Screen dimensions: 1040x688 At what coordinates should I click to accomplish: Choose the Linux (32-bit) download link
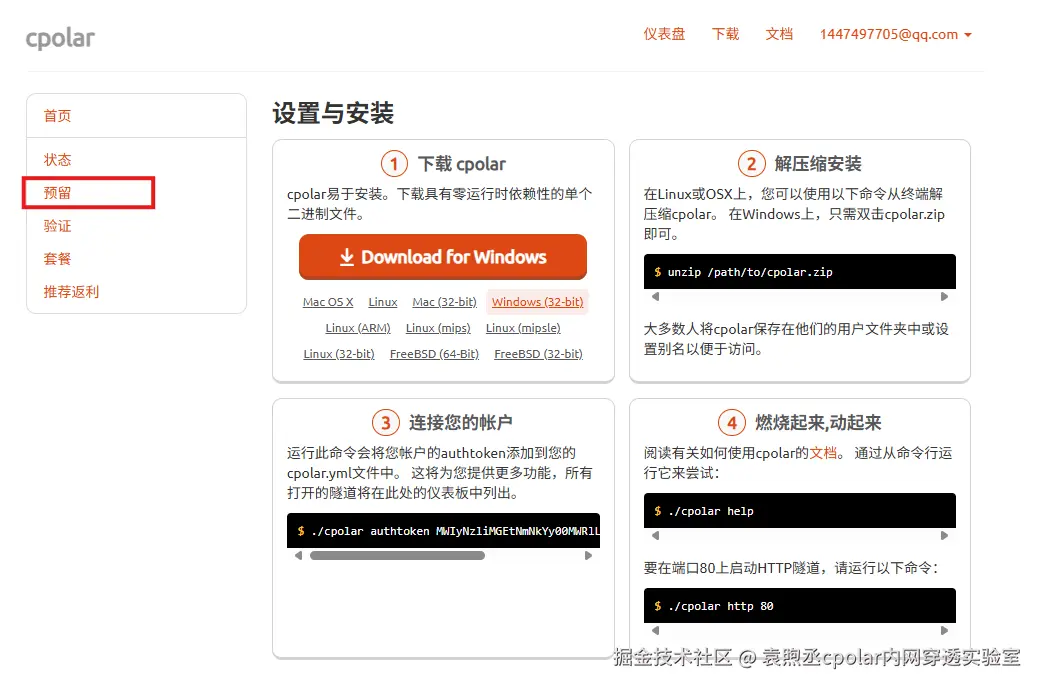(339, 354)
